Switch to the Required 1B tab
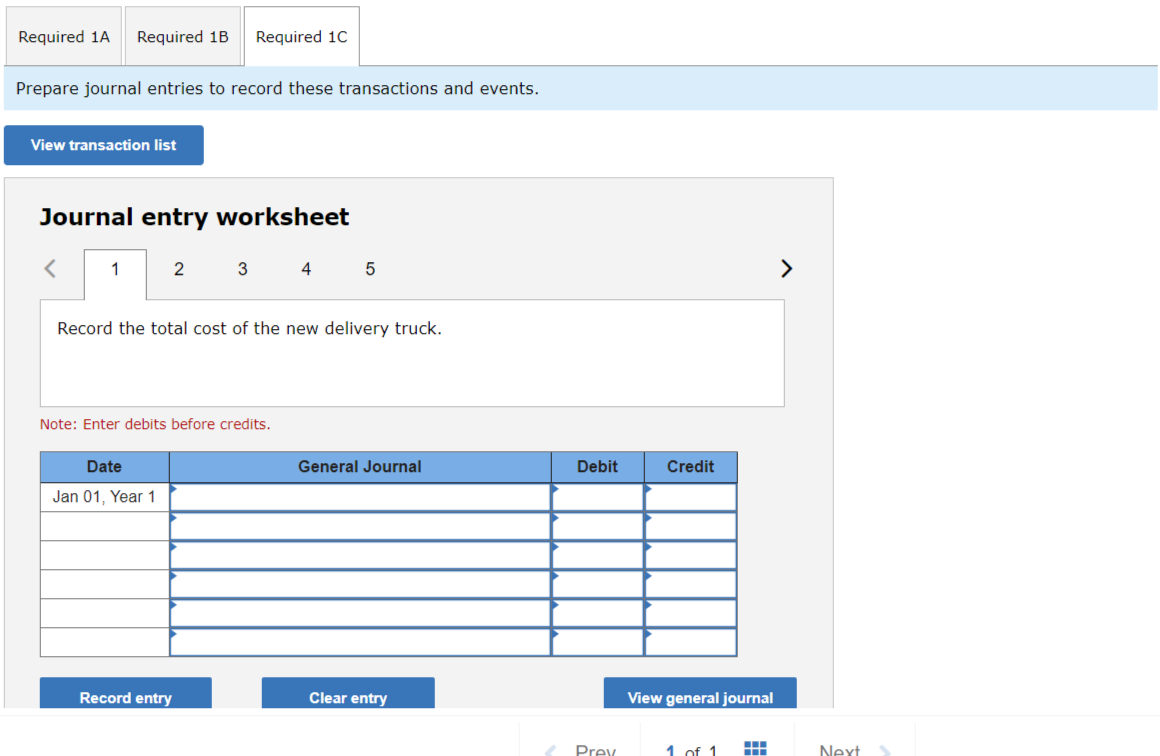1160x756 pixels. [182, 36]
